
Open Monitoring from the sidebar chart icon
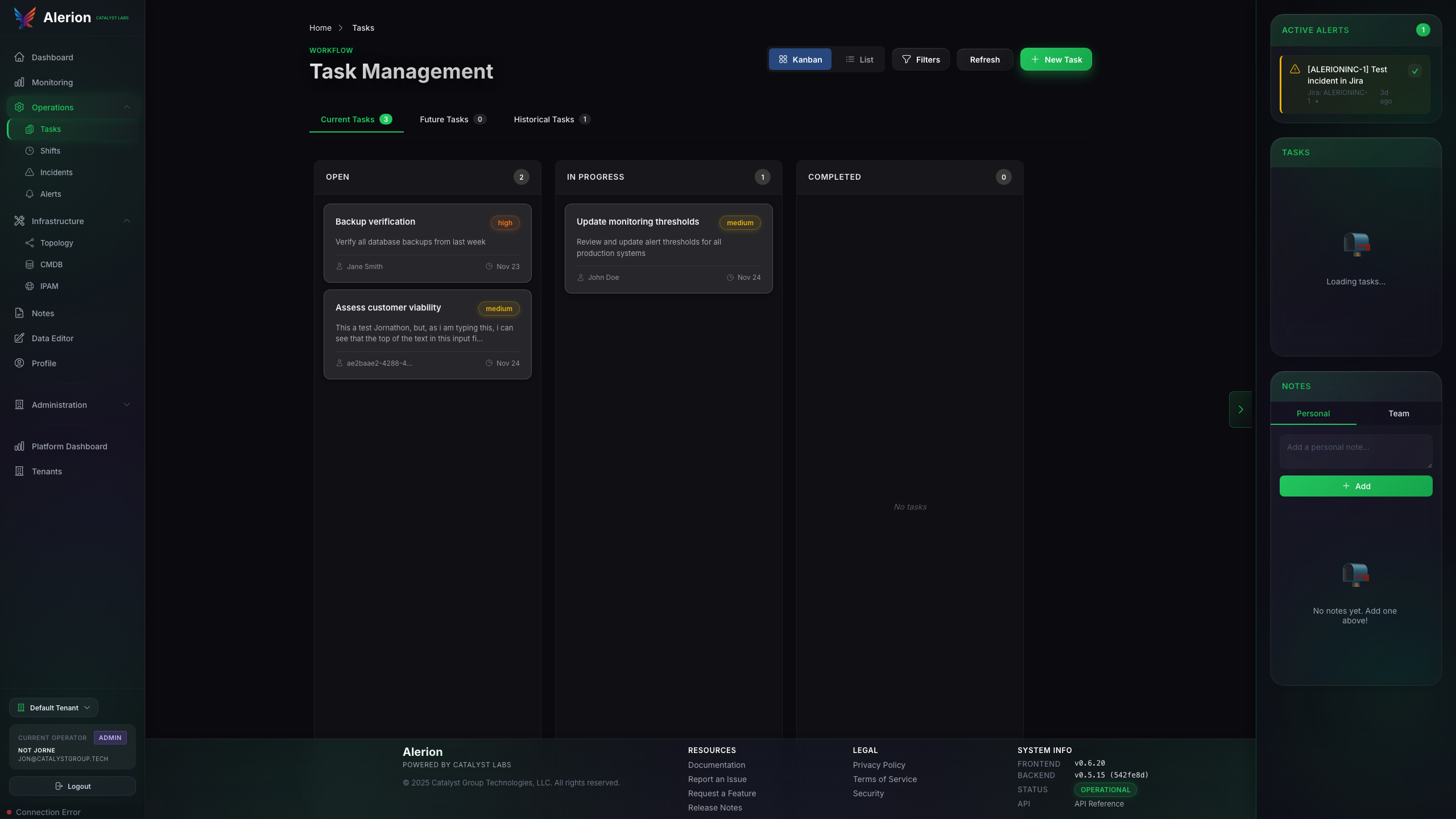coord(19,82)
